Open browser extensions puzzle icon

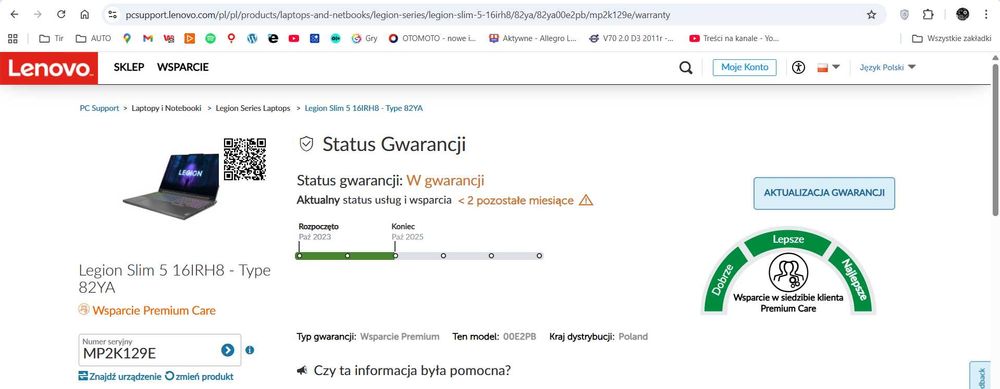929,14
